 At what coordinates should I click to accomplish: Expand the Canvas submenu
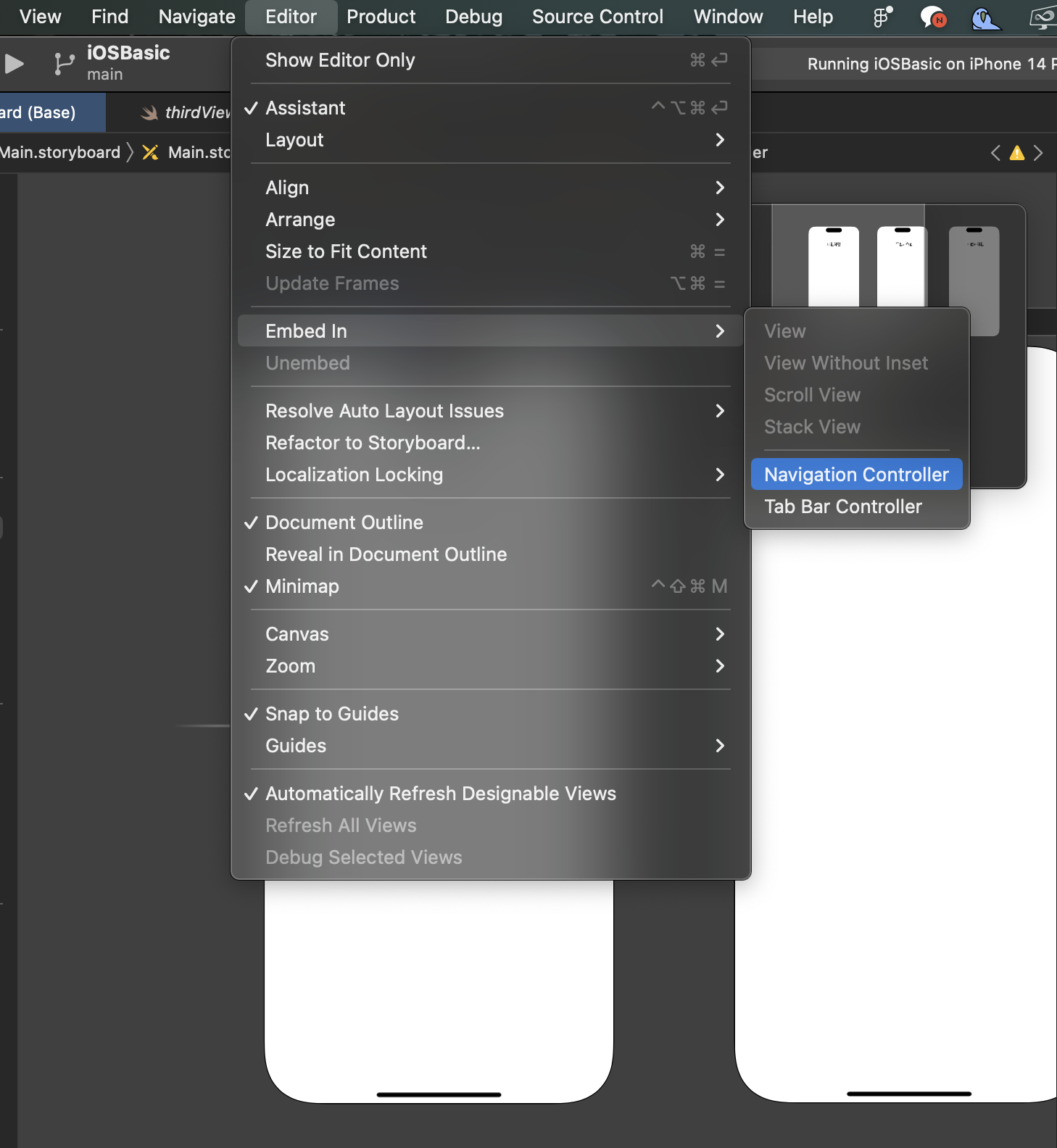pyautogui.click(x=491, y=634)
